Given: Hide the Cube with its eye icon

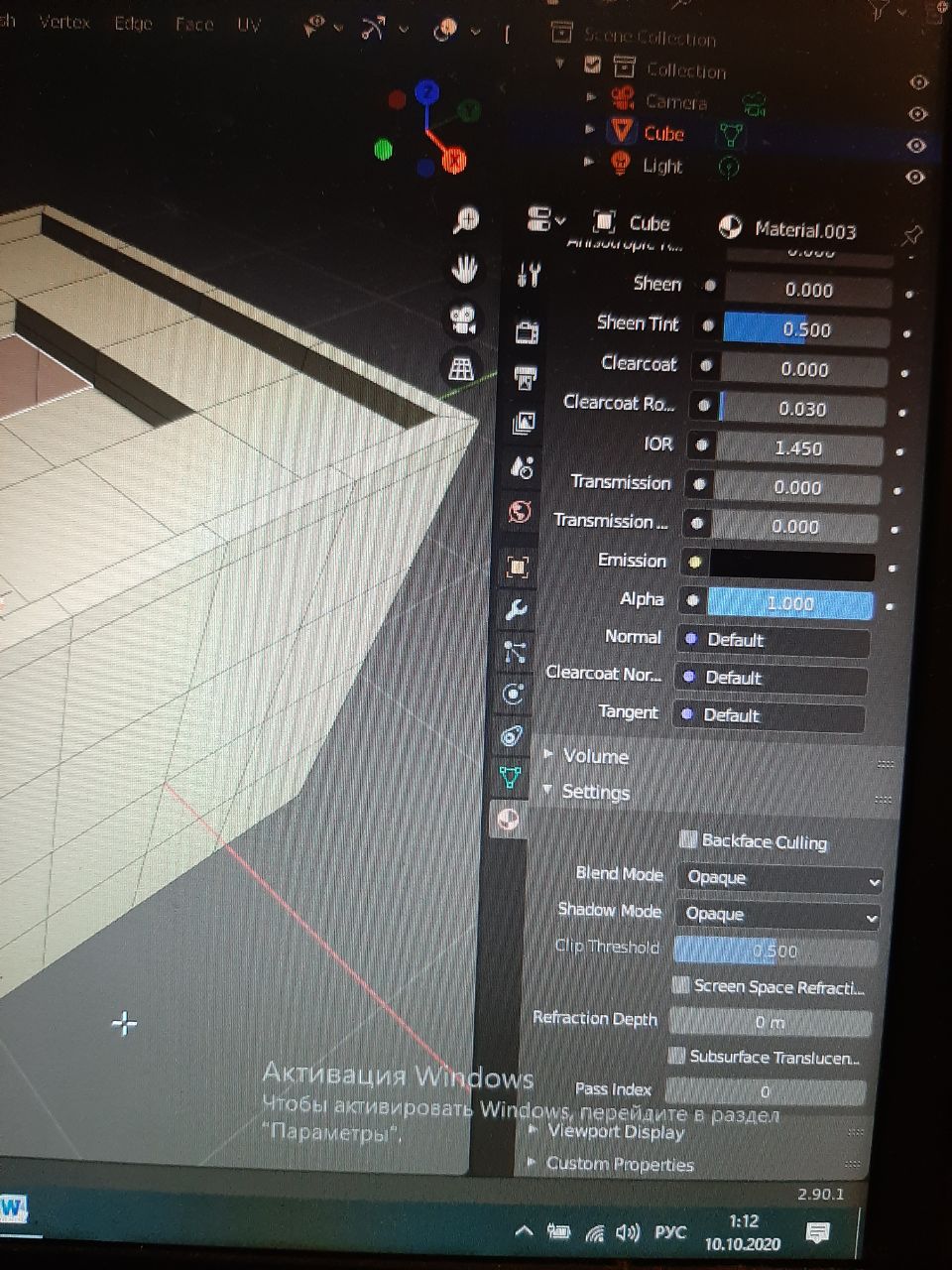Looking at the screenshot, I should point(916,145).
